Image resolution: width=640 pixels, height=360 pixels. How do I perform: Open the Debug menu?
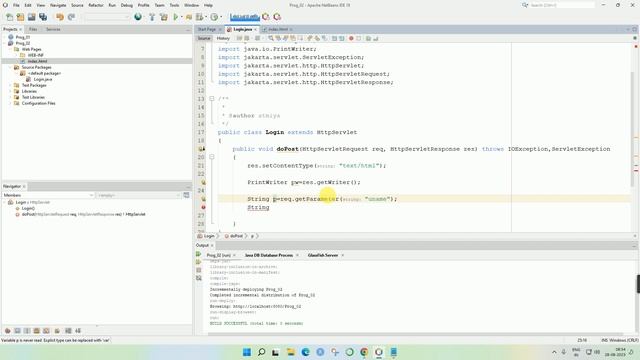tap(127, 5)
